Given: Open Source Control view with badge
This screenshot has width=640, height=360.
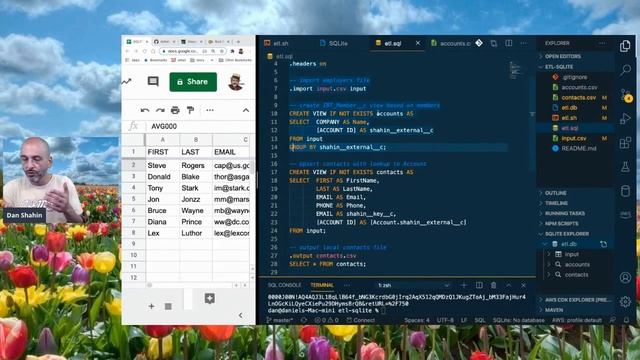Looking at the screenshot, I should click(x=625, y=95).
